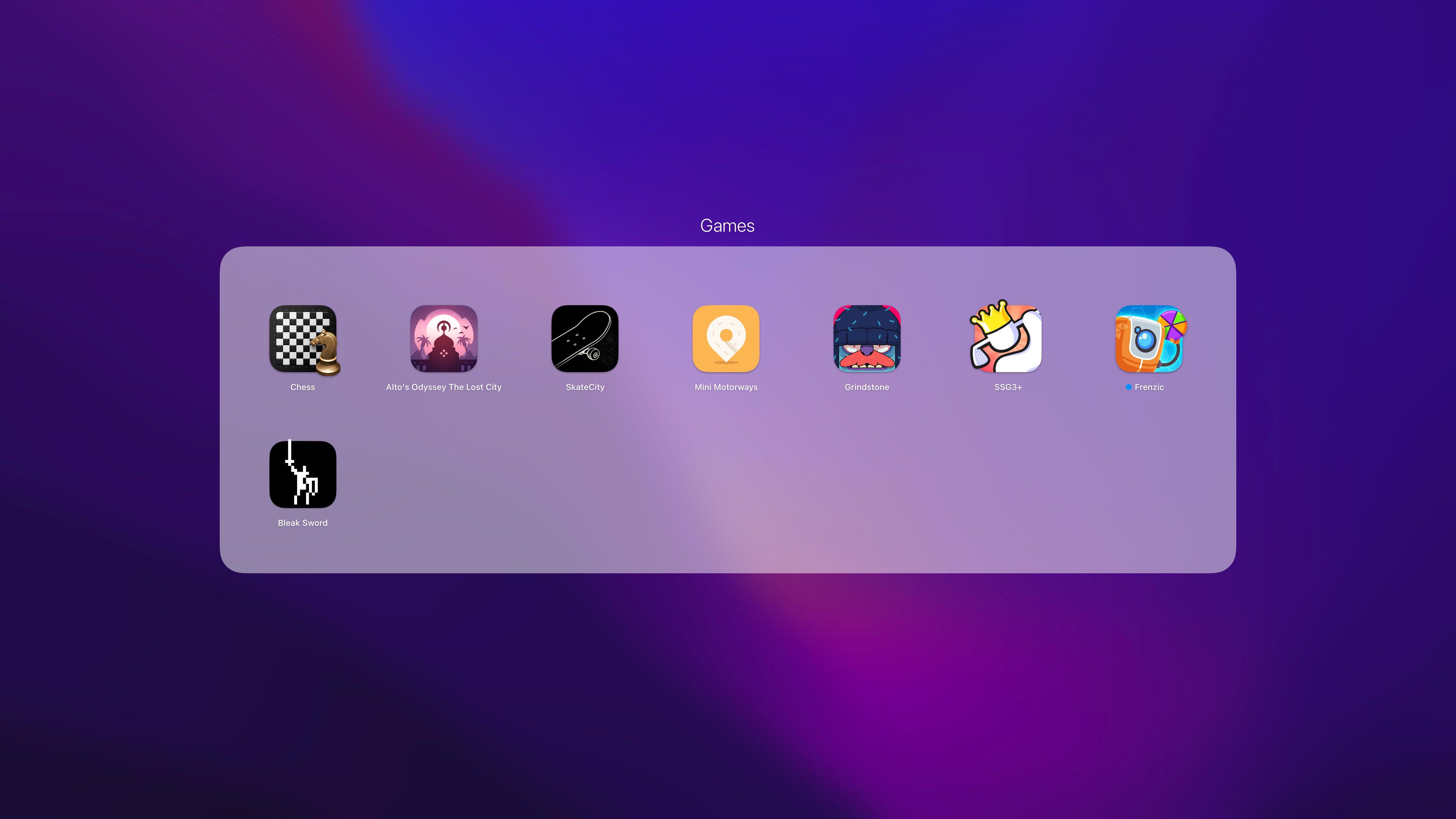Open the Chess app icon
Screen dimensions: 1456x819
[x=303, y=339]
